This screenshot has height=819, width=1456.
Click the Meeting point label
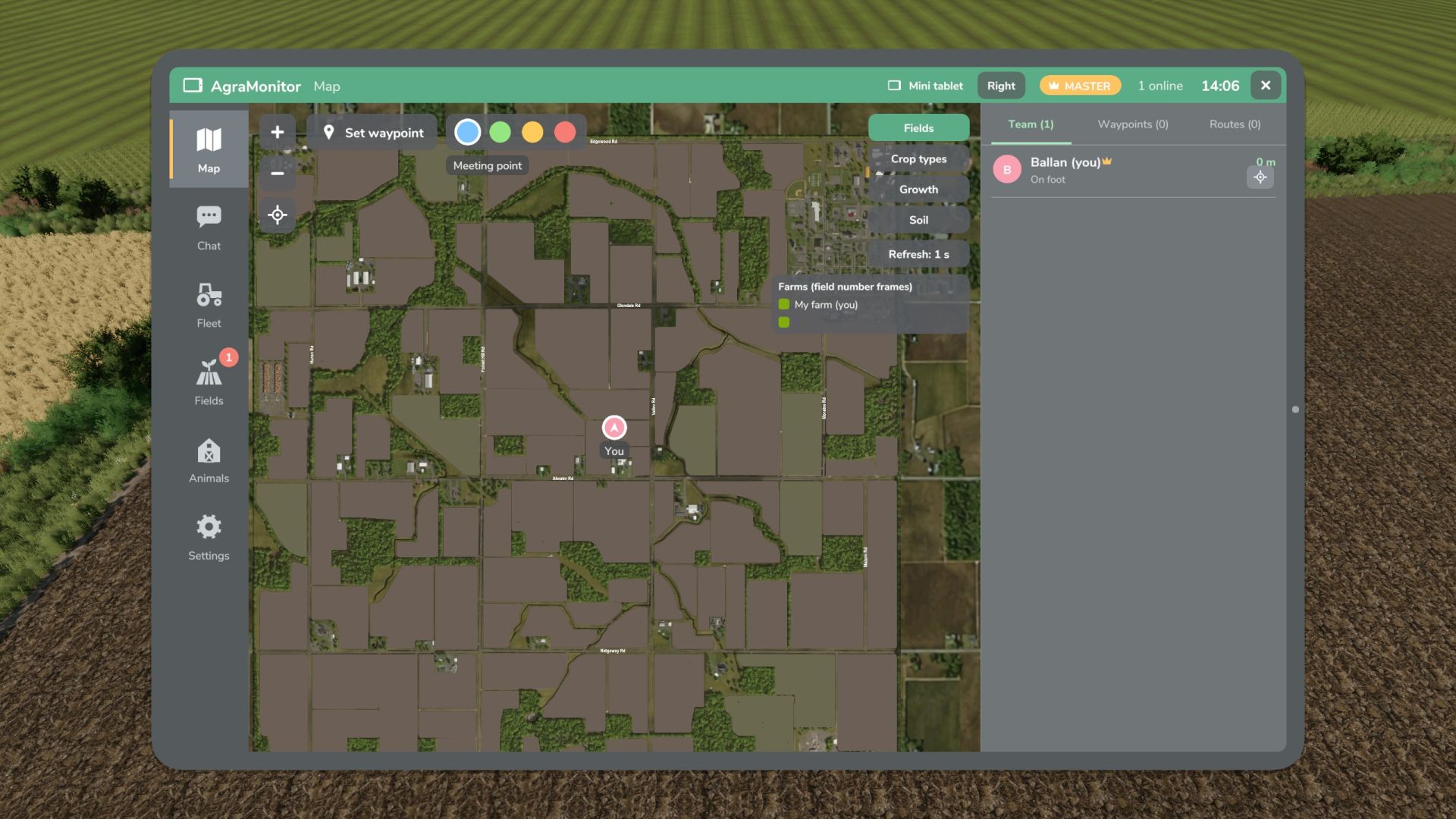pos(488,165)
